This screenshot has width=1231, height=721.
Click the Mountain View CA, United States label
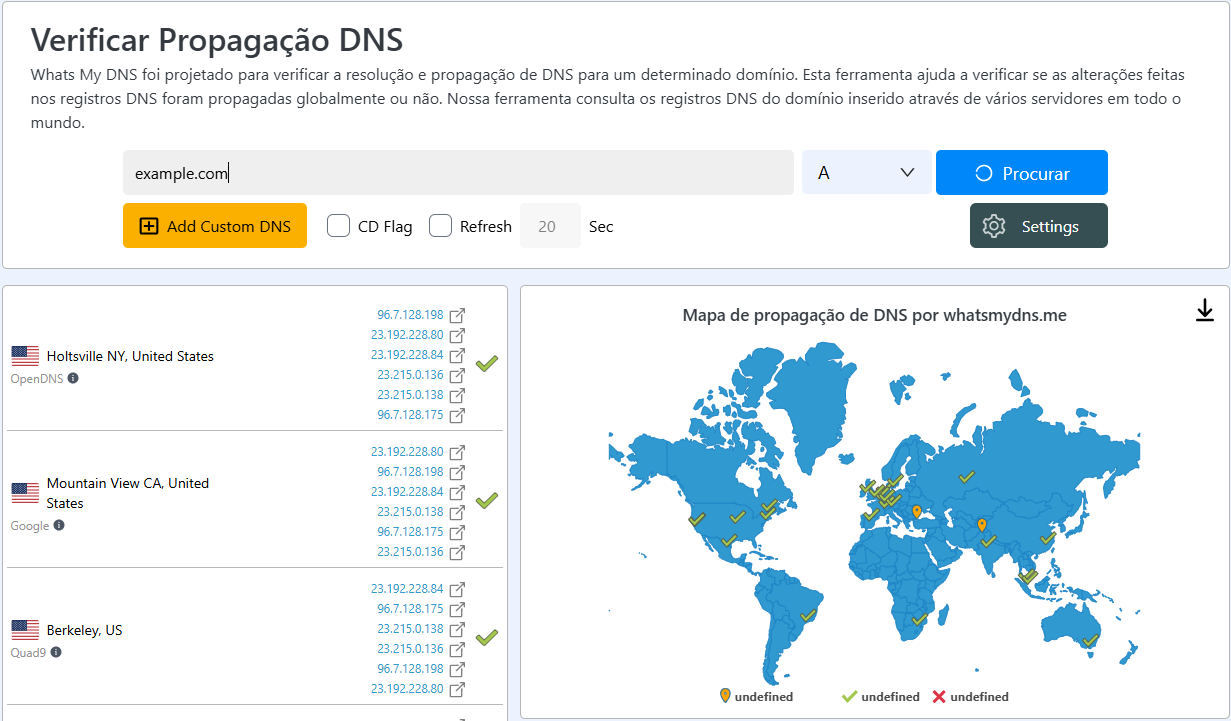pyautogui.click(x=128, y=493)
